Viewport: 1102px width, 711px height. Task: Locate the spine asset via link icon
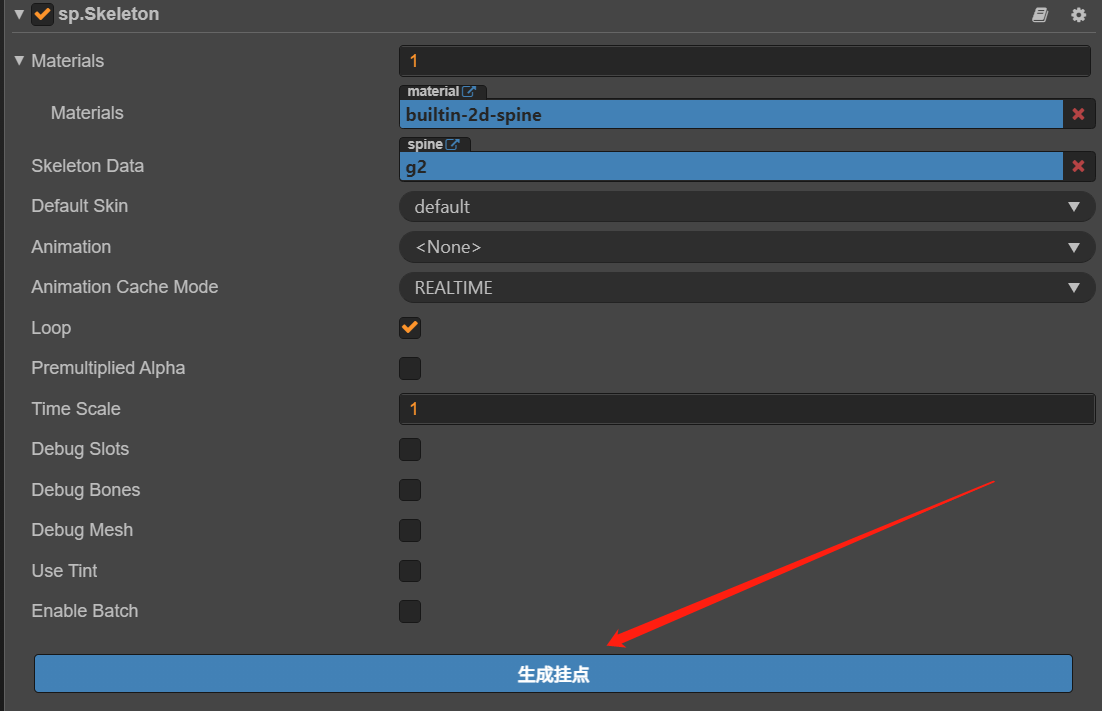coord(453,144)
